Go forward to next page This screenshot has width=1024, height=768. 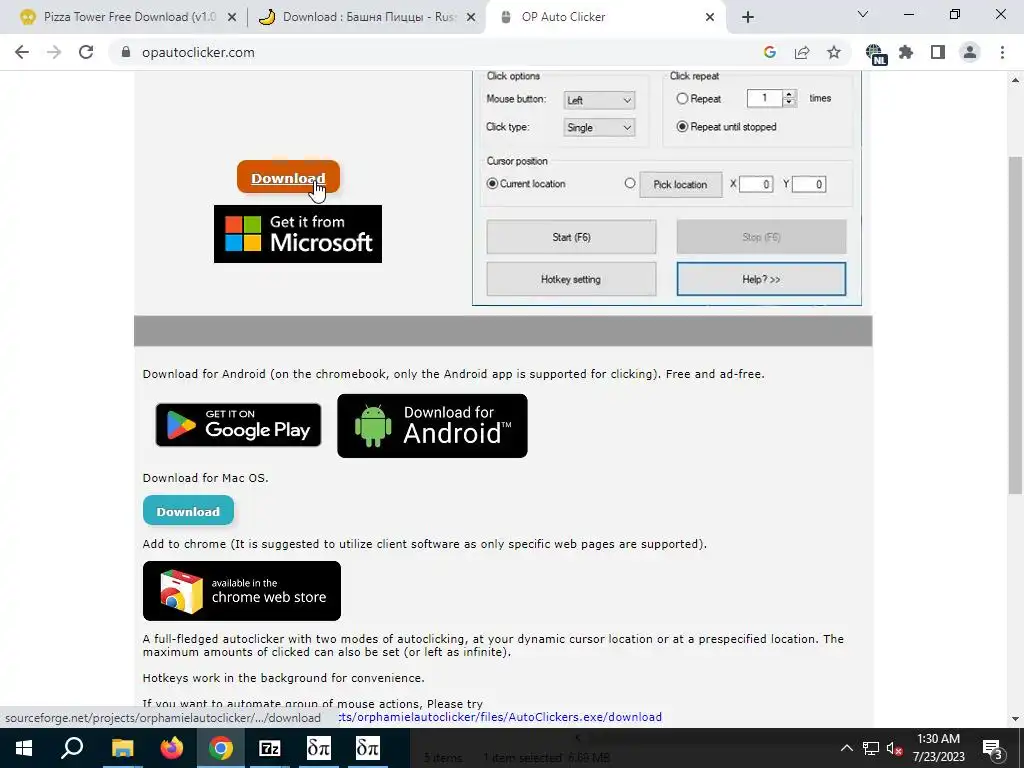coord(54,52)
